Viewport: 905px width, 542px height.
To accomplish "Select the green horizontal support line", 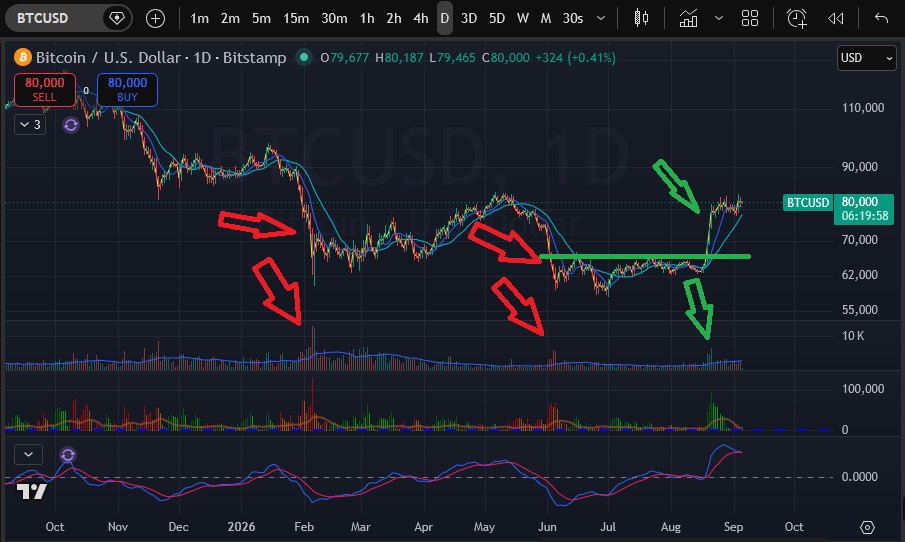I will pos(644,256).
